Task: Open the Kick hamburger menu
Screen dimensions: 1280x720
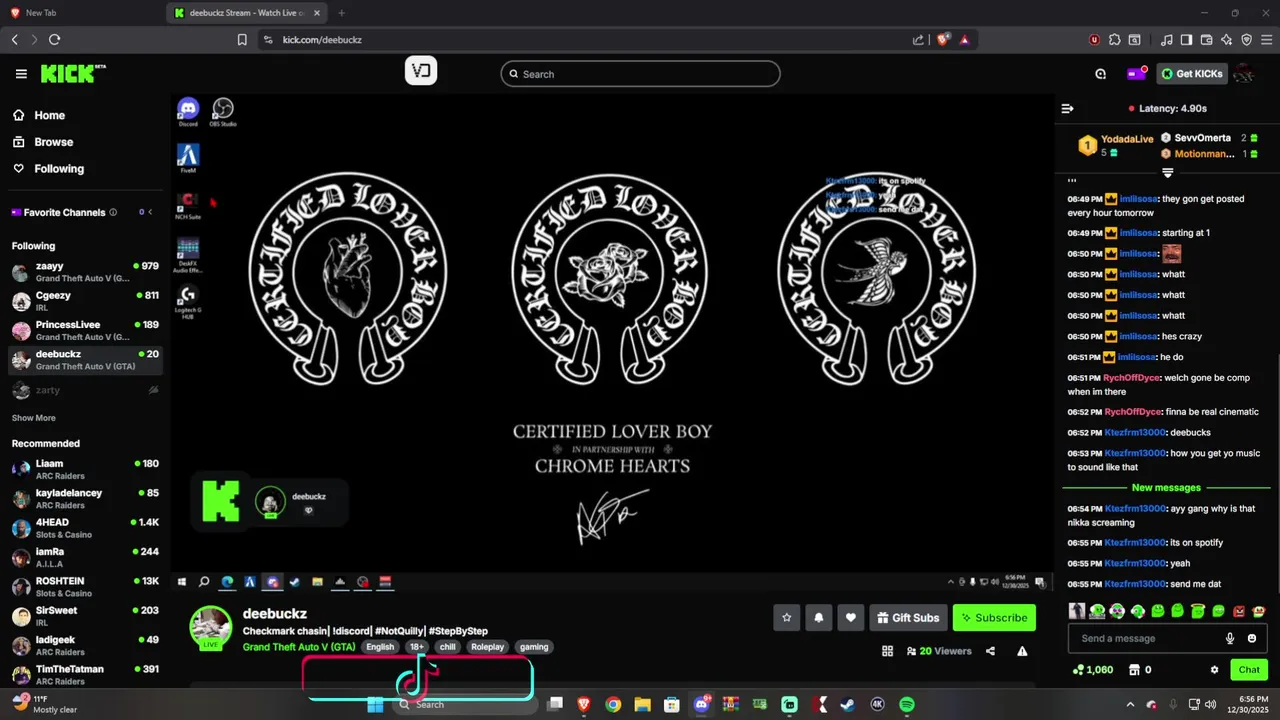Action: point(21,74)
